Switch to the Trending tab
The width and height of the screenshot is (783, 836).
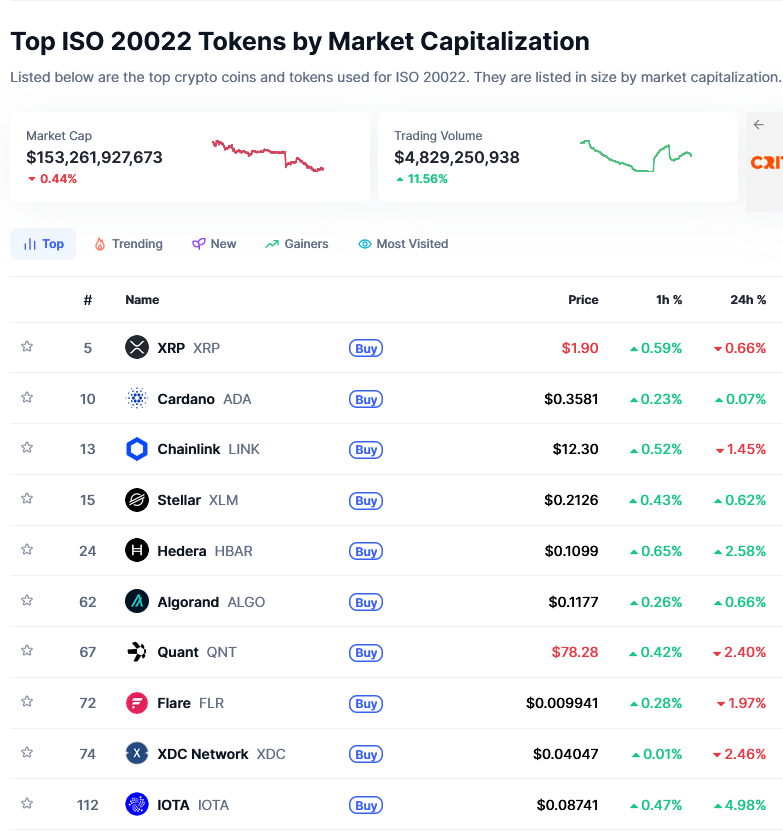click(128, 244)
